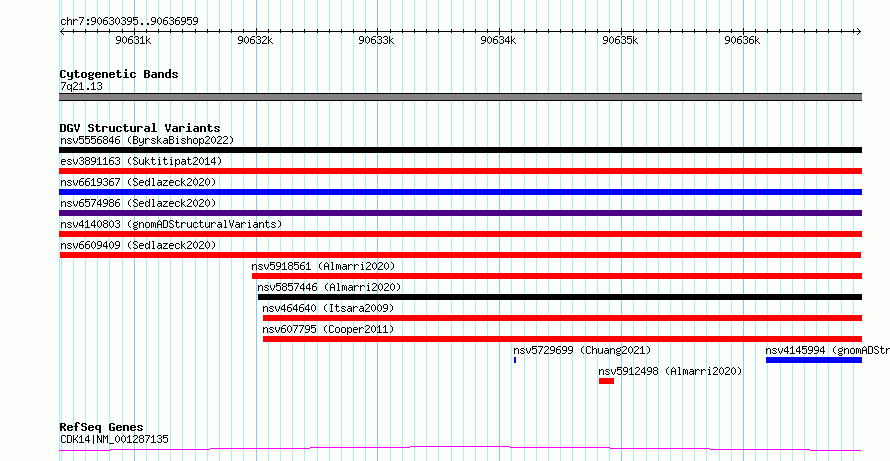This screenshot has width=890, height=461.
Task: Select the red nsv607795 variant bar
Action: coord(562,339)
